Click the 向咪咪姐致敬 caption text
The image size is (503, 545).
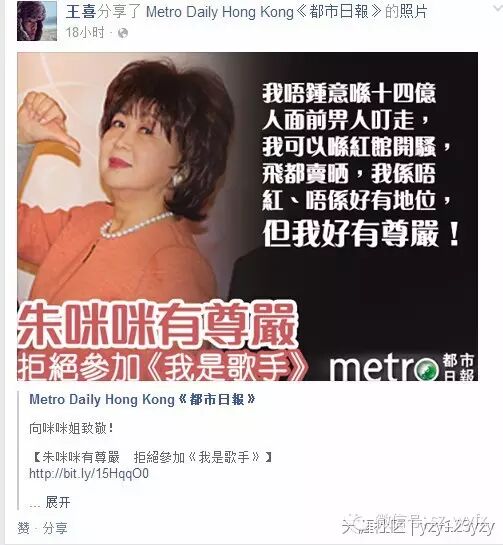(71, 429)
